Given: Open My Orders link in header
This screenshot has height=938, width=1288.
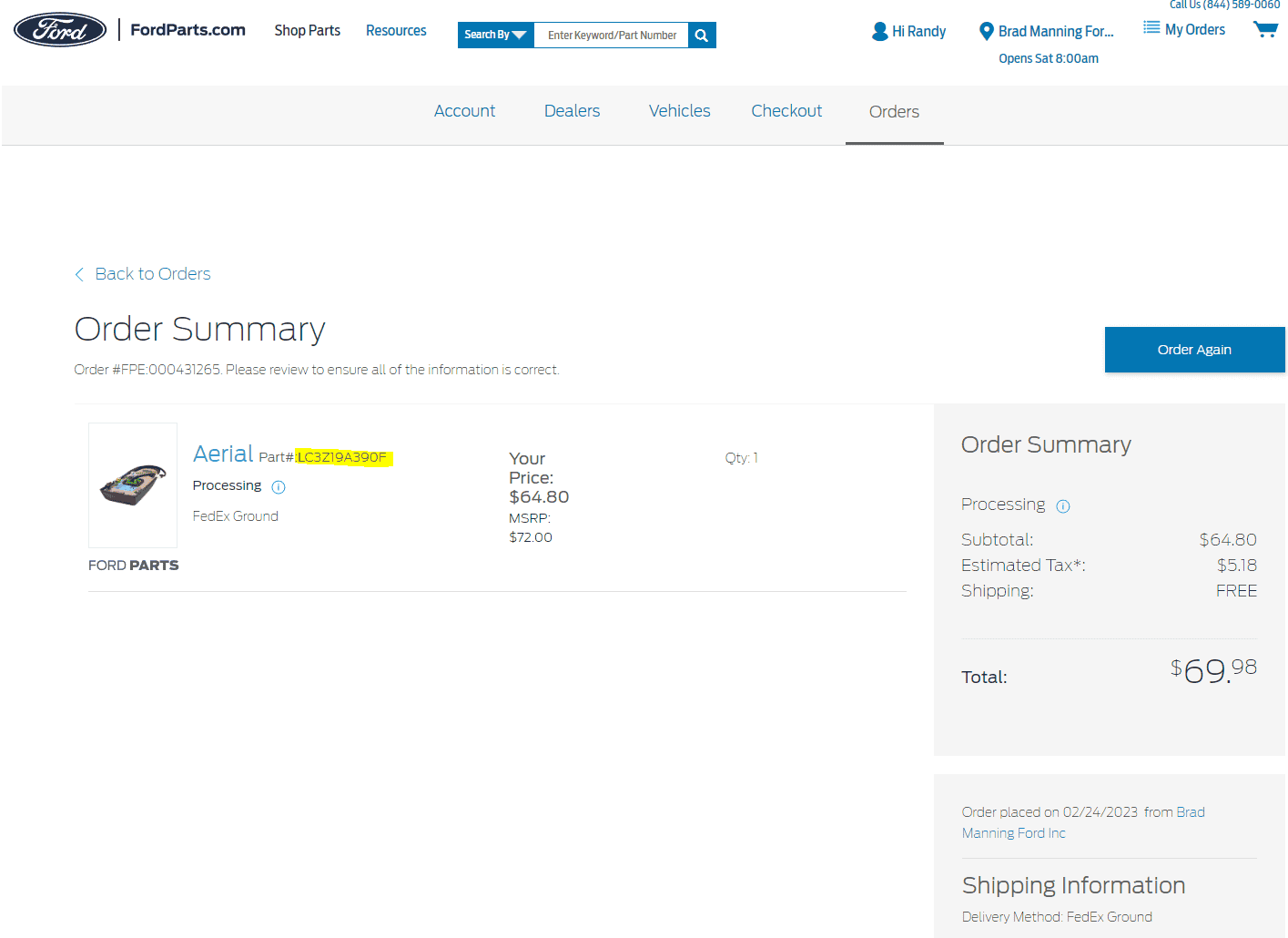Looking at the screenshot, I should [1195, 30].
